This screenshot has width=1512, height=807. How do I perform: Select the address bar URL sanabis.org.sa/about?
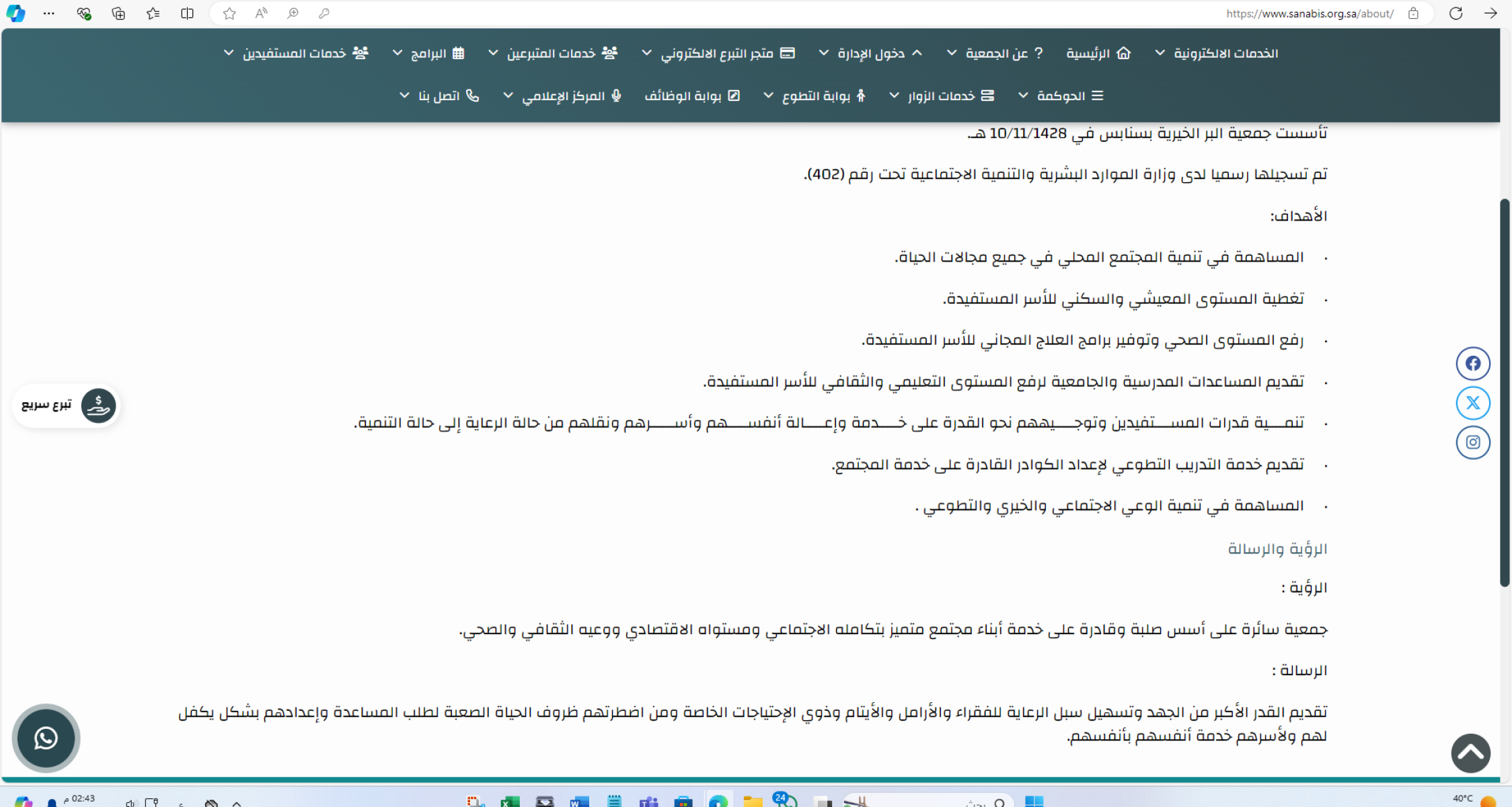tap(1309, 13)
